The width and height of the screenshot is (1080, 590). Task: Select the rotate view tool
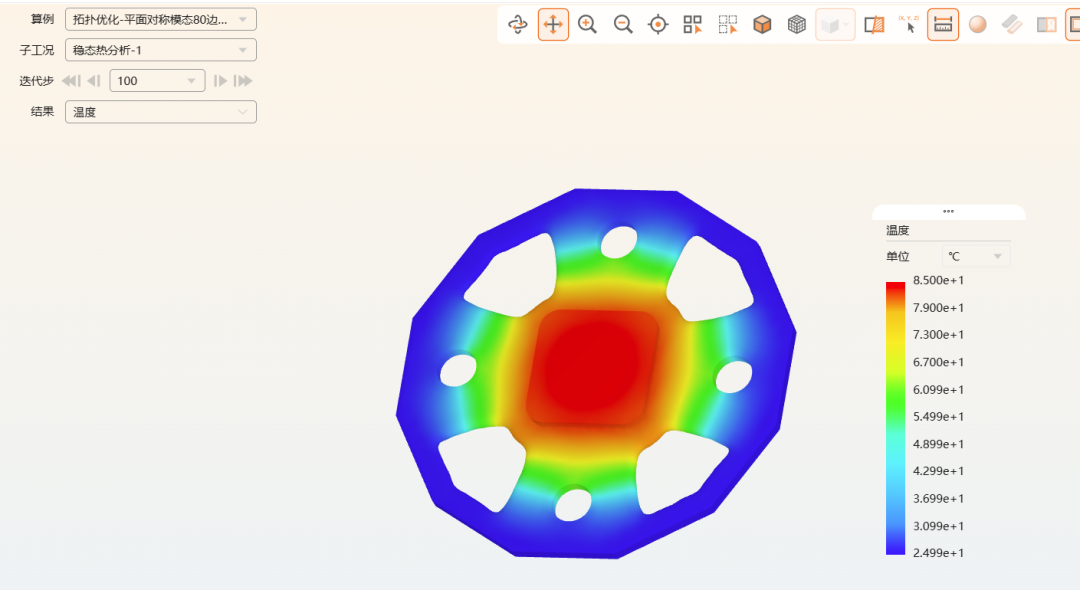[x=517, y=25]
